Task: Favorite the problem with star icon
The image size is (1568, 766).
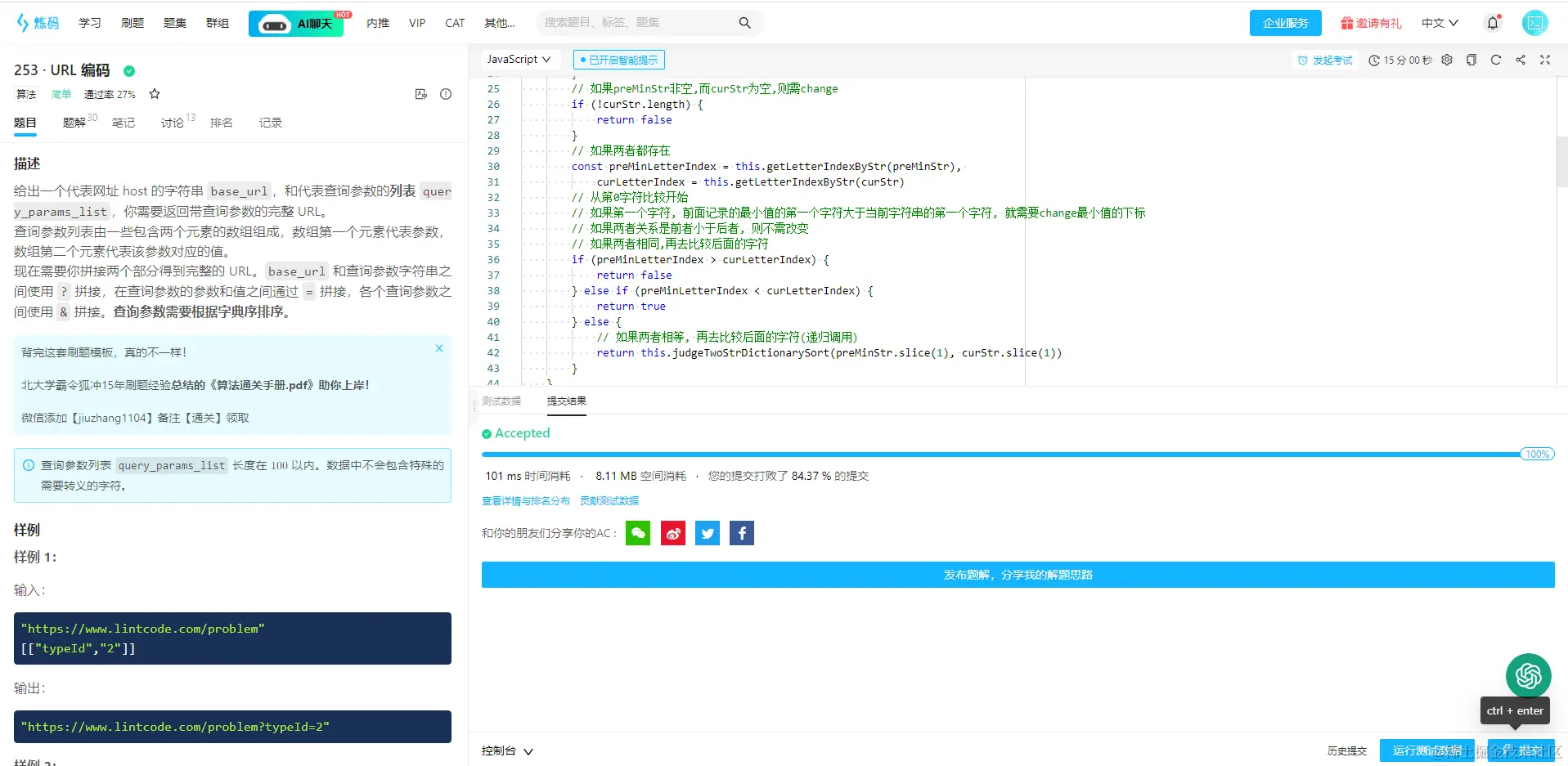Action: (x=155, y=94)
